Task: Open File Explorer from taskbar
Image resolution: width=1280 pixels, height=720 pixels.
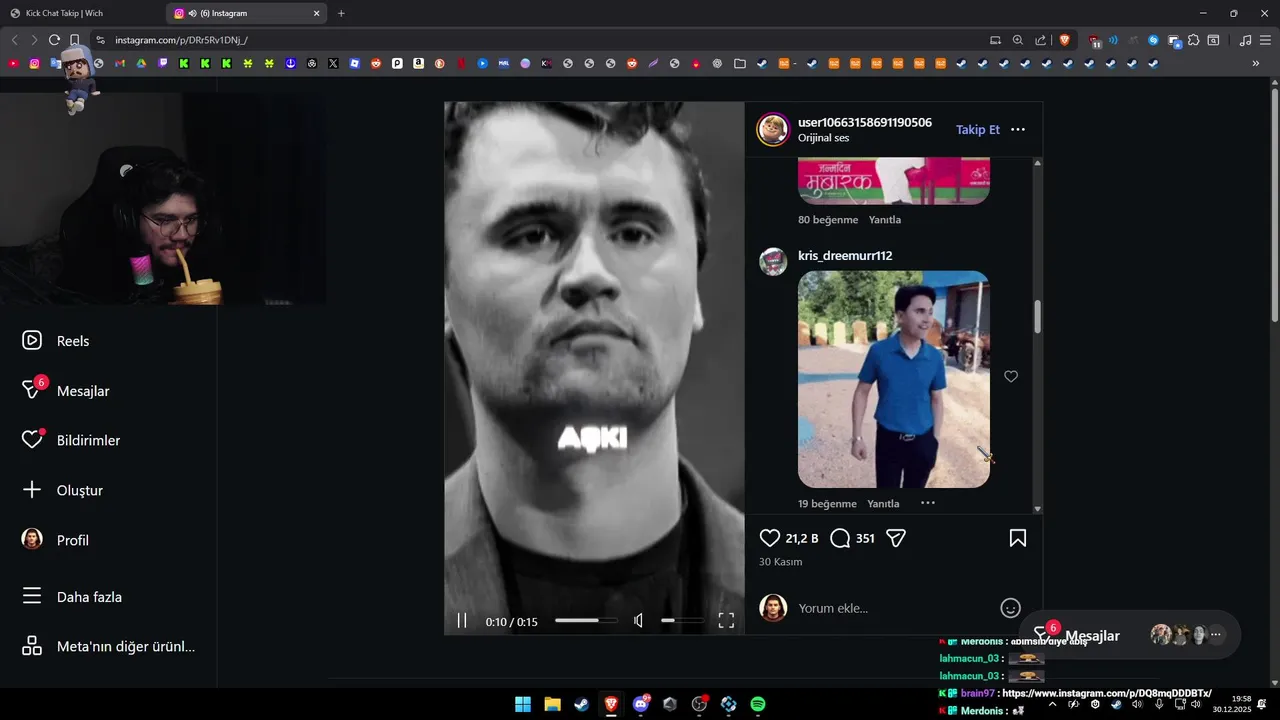Action: 552,704
